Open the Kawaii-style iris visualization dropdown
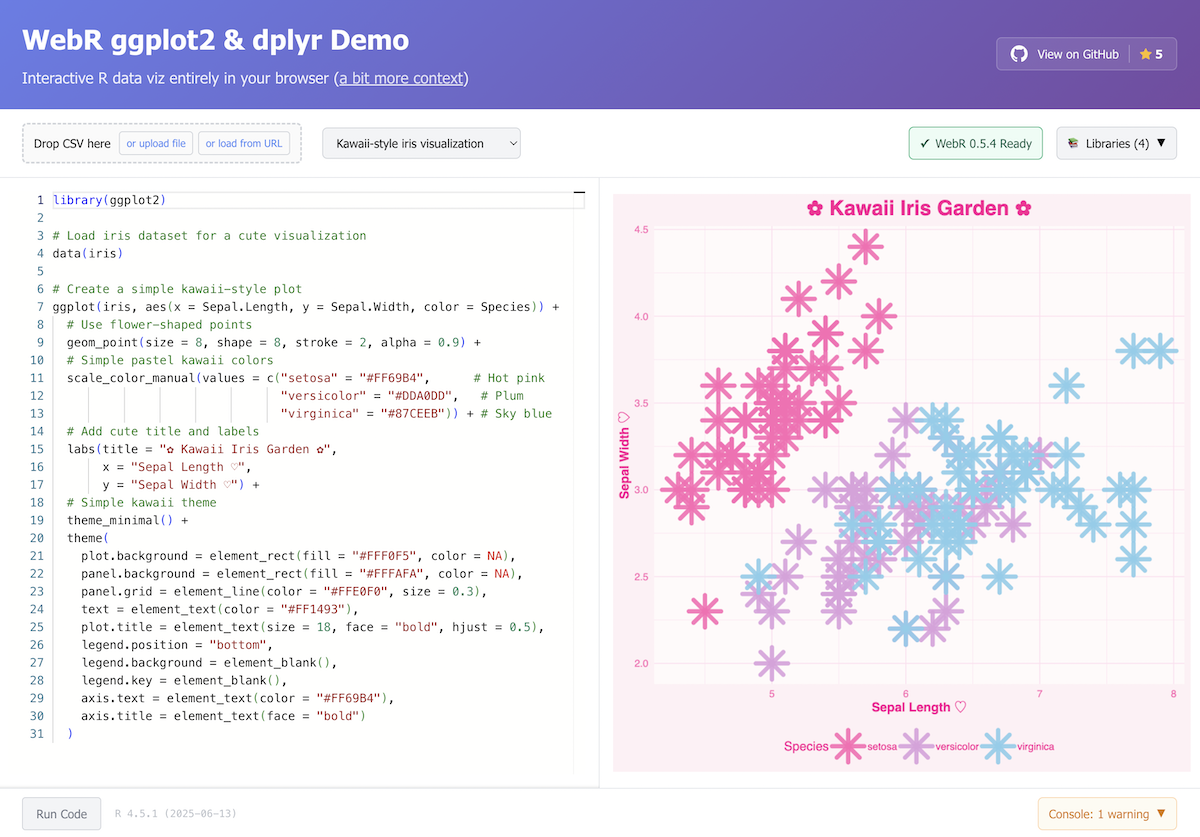This screenshot has width=1200, height=837. pyautogui.click(x=421, y=143)
